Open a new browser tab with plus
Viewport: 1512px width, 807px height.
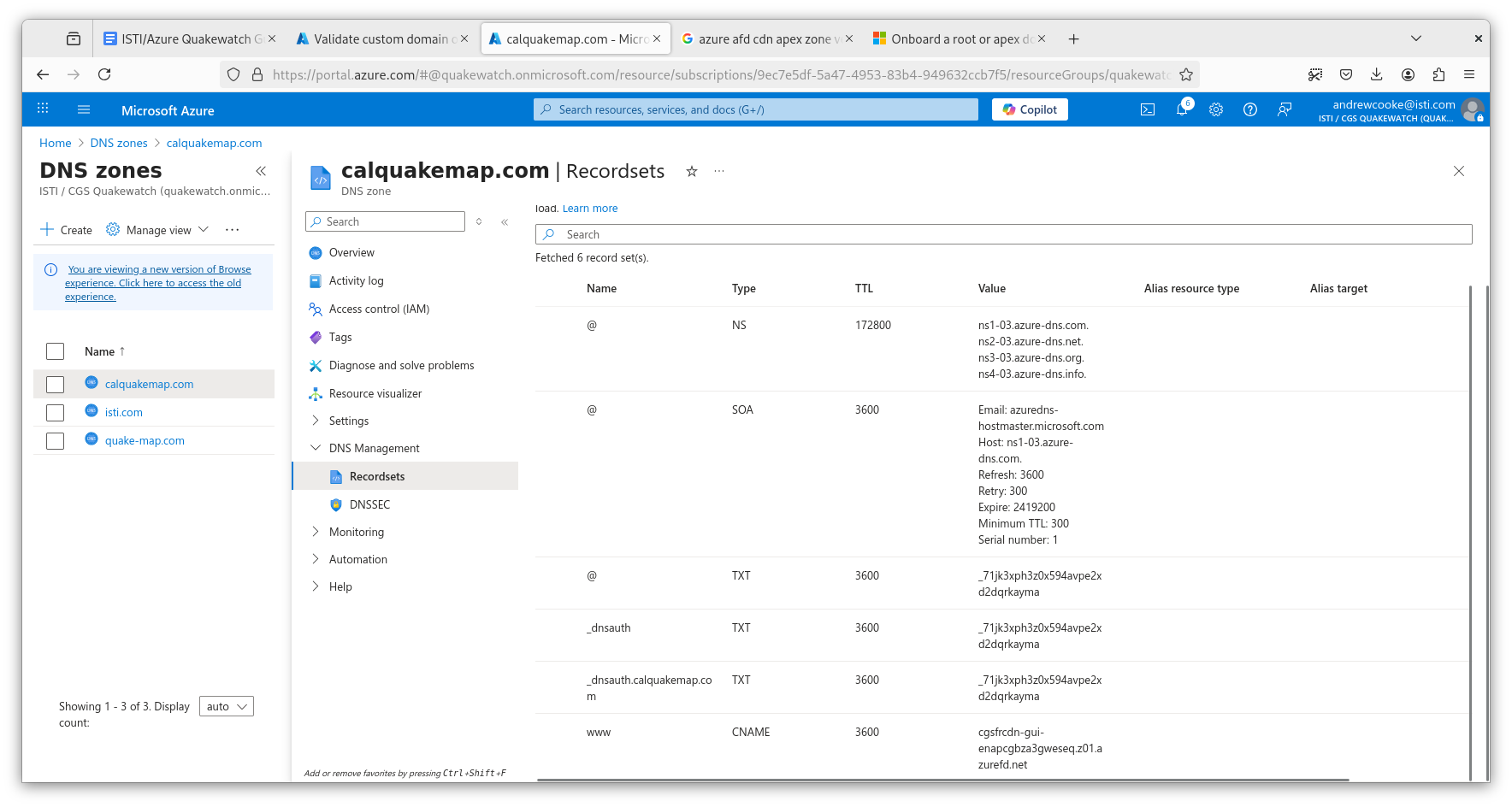pos(1074,38)
